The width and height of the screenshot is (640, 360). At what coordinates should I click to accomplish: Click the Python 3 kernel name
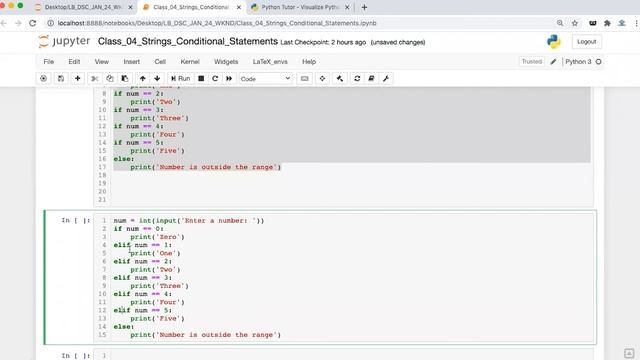tap(578, 62)
